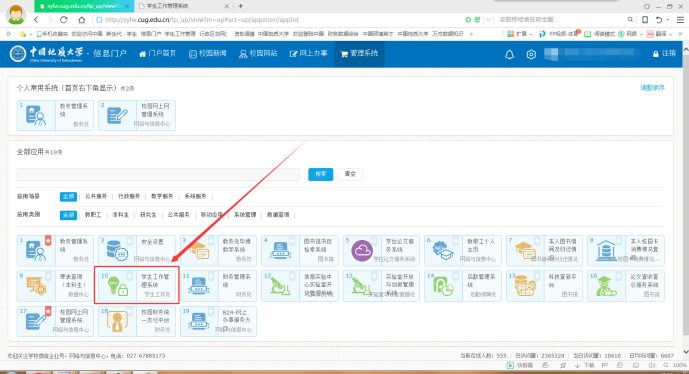Open the 安全设置 database icon
Image resolution: width=689 pixels, height=374 pixels.
[x=117, y=251]
